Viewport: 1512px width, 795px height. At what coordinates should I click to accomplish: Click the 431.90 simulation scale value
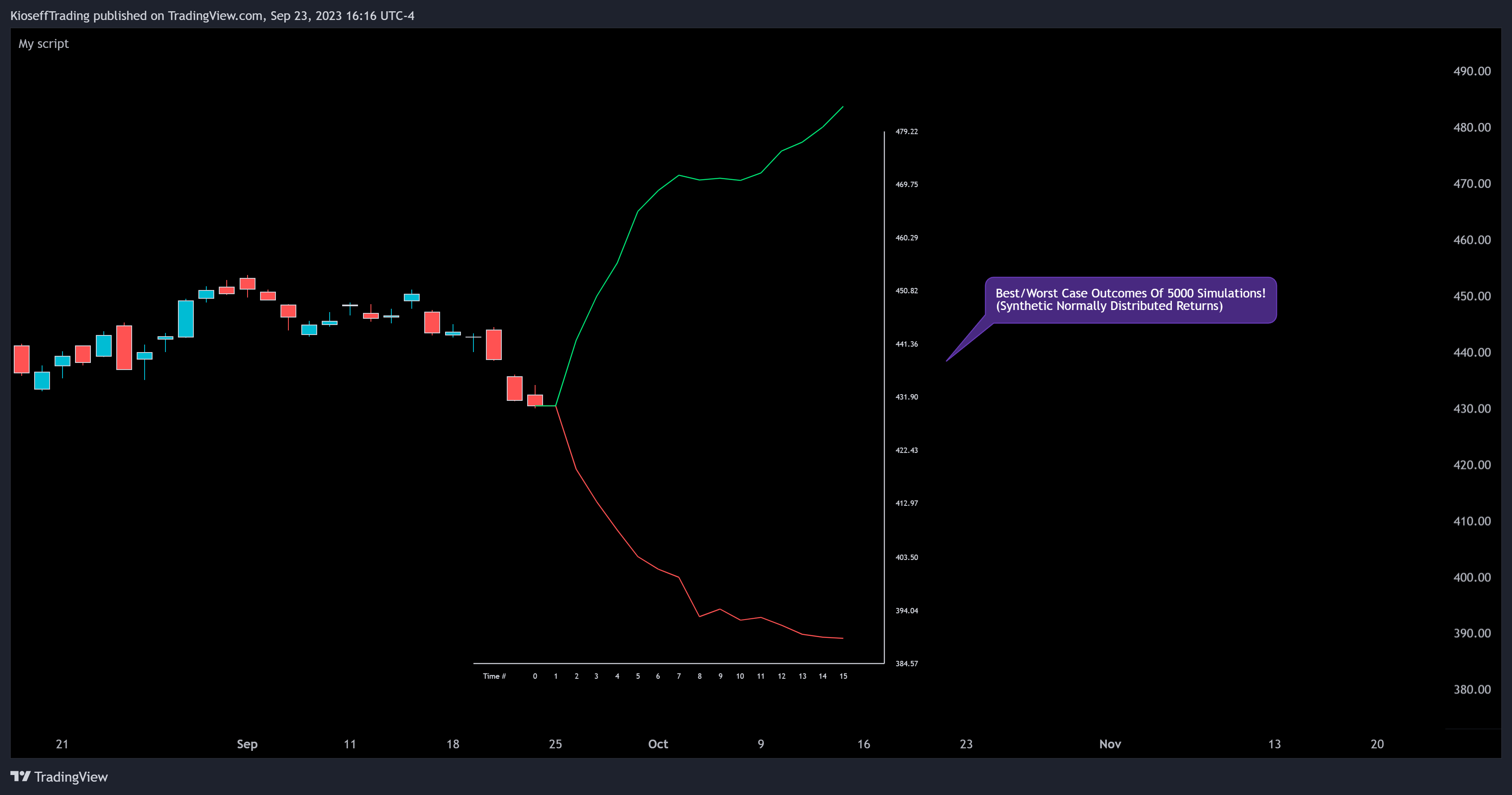click(x=907, y=397)
